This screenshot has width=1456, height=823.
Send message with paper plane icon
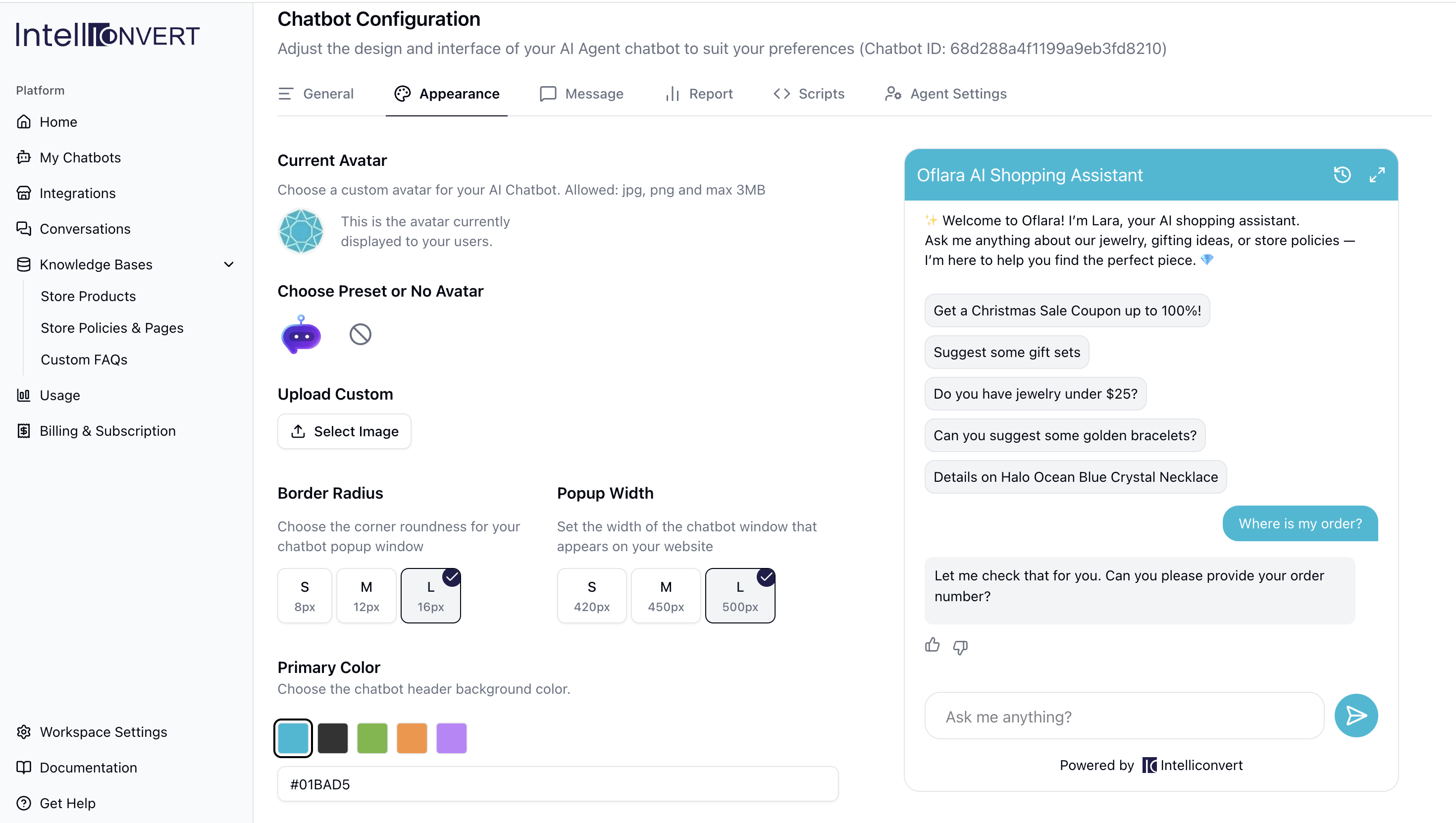point(1355,716)
